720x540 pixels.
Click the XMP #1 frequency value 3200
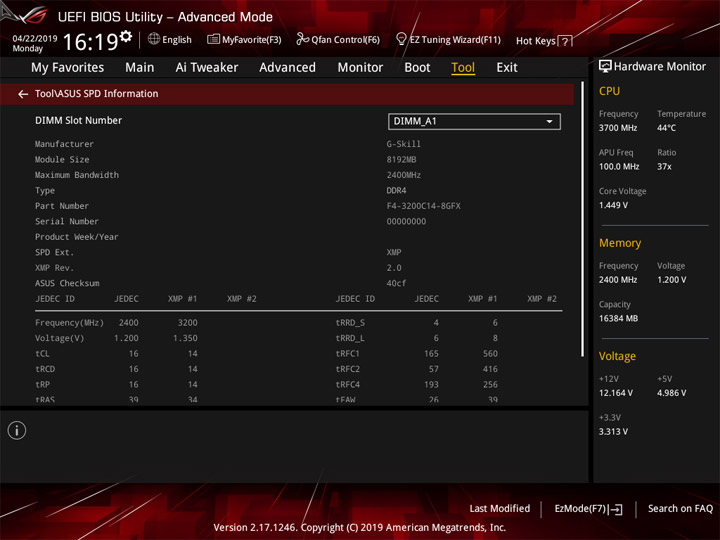(x=188, y=323)
